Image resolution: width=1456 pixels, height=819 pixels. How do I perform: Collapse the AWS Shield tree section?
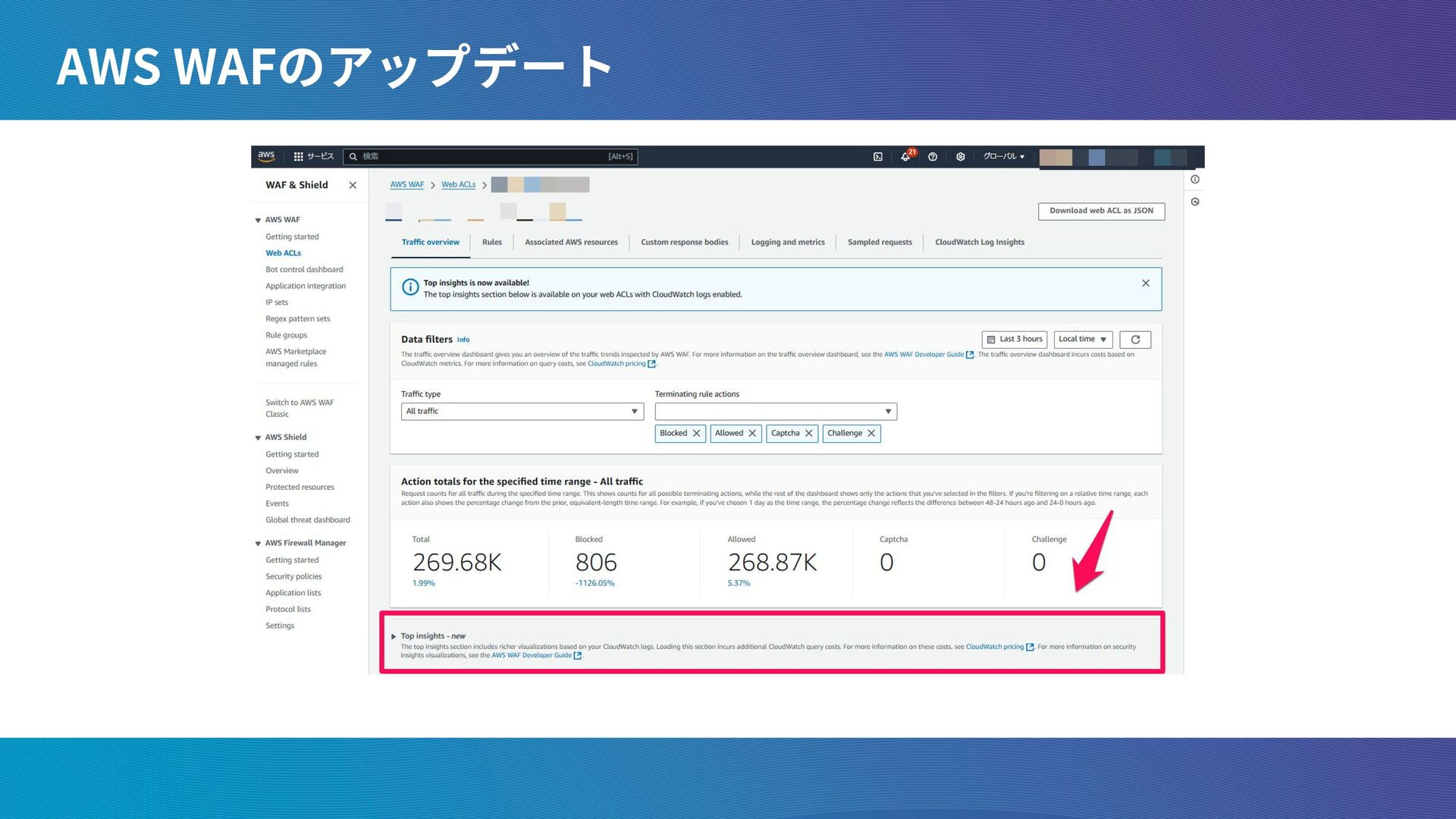(258, 438)
